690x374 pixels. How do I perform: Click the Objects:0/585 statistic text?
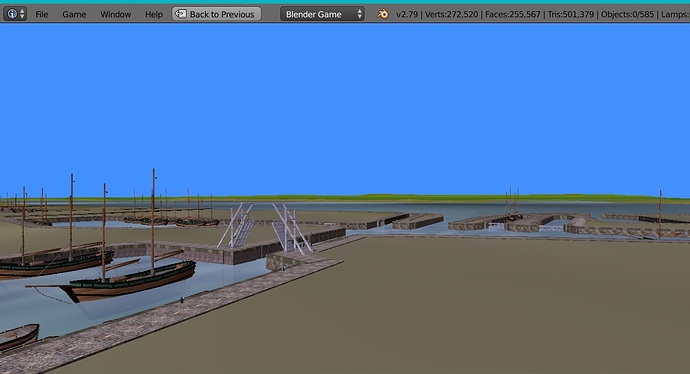point(627,14)
